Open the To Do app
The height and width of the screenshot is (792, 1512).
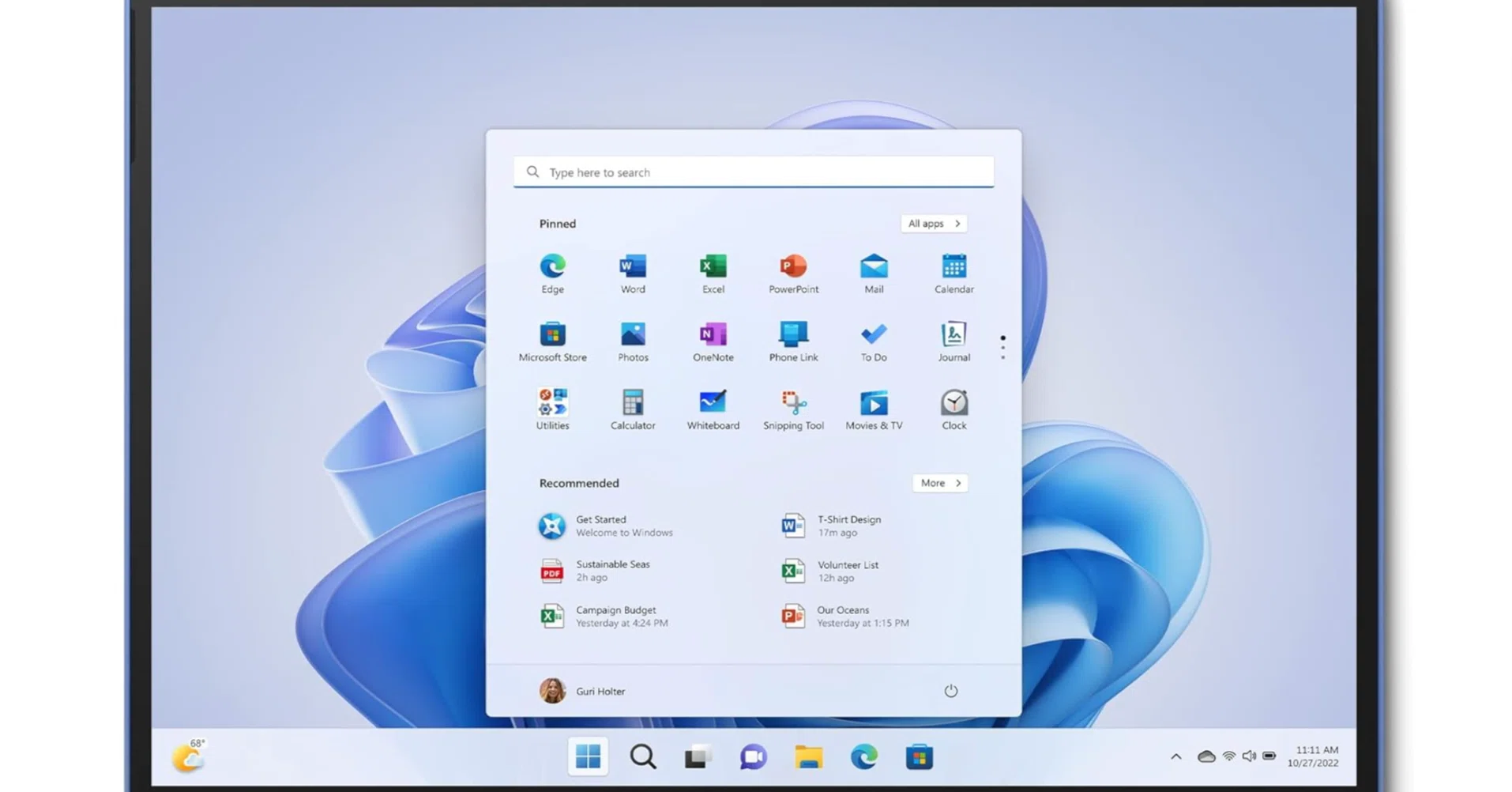click(x=874, y=341)
